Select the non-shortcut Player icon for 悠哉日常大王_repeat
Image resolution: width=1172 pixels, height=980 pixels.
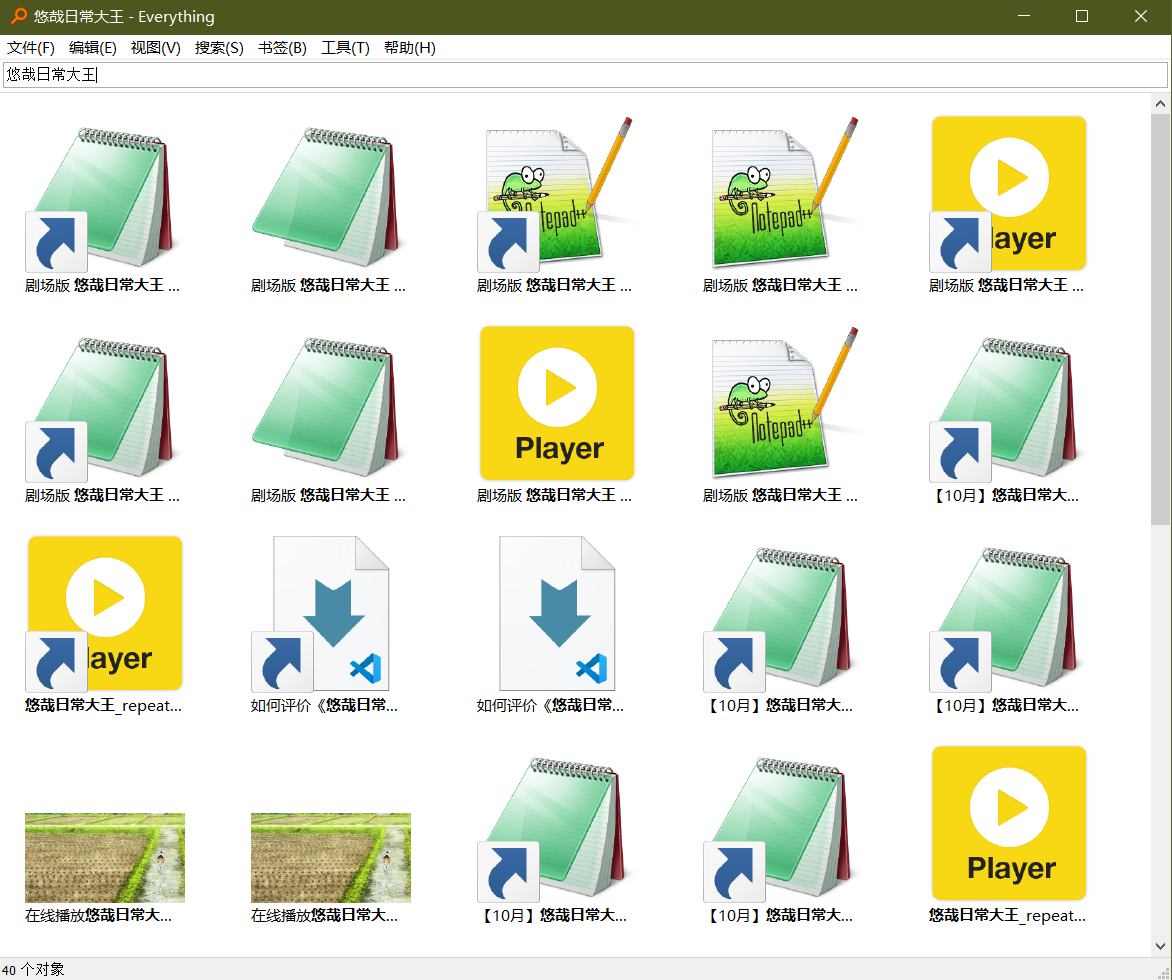point(1009,823)
